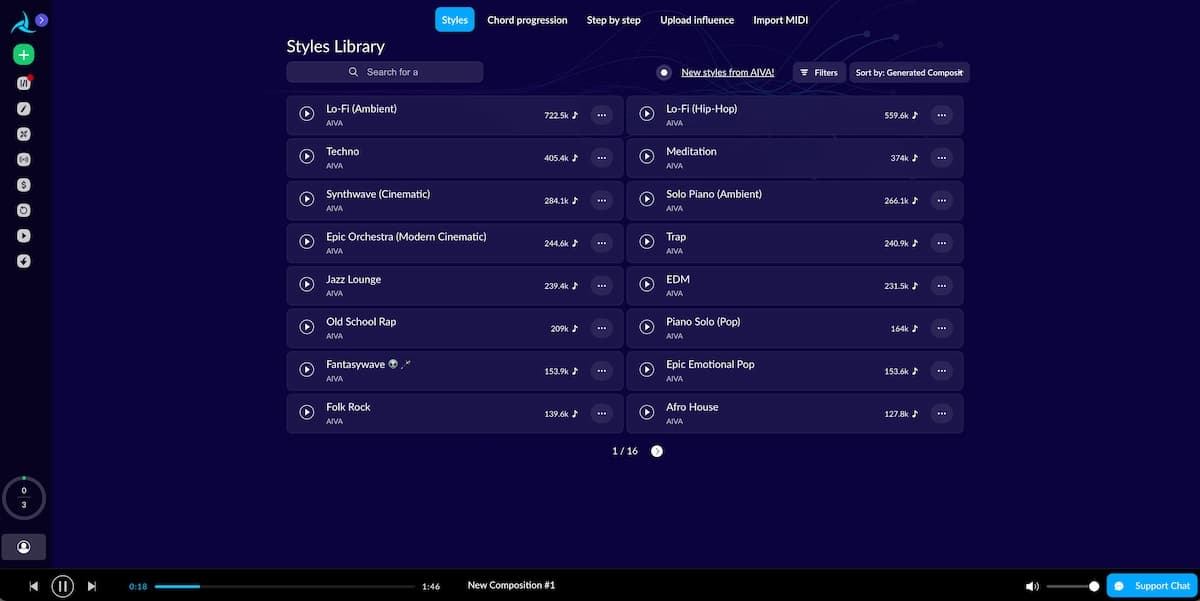
Task: Play the Trap style preview
Action: click(647, 243)
